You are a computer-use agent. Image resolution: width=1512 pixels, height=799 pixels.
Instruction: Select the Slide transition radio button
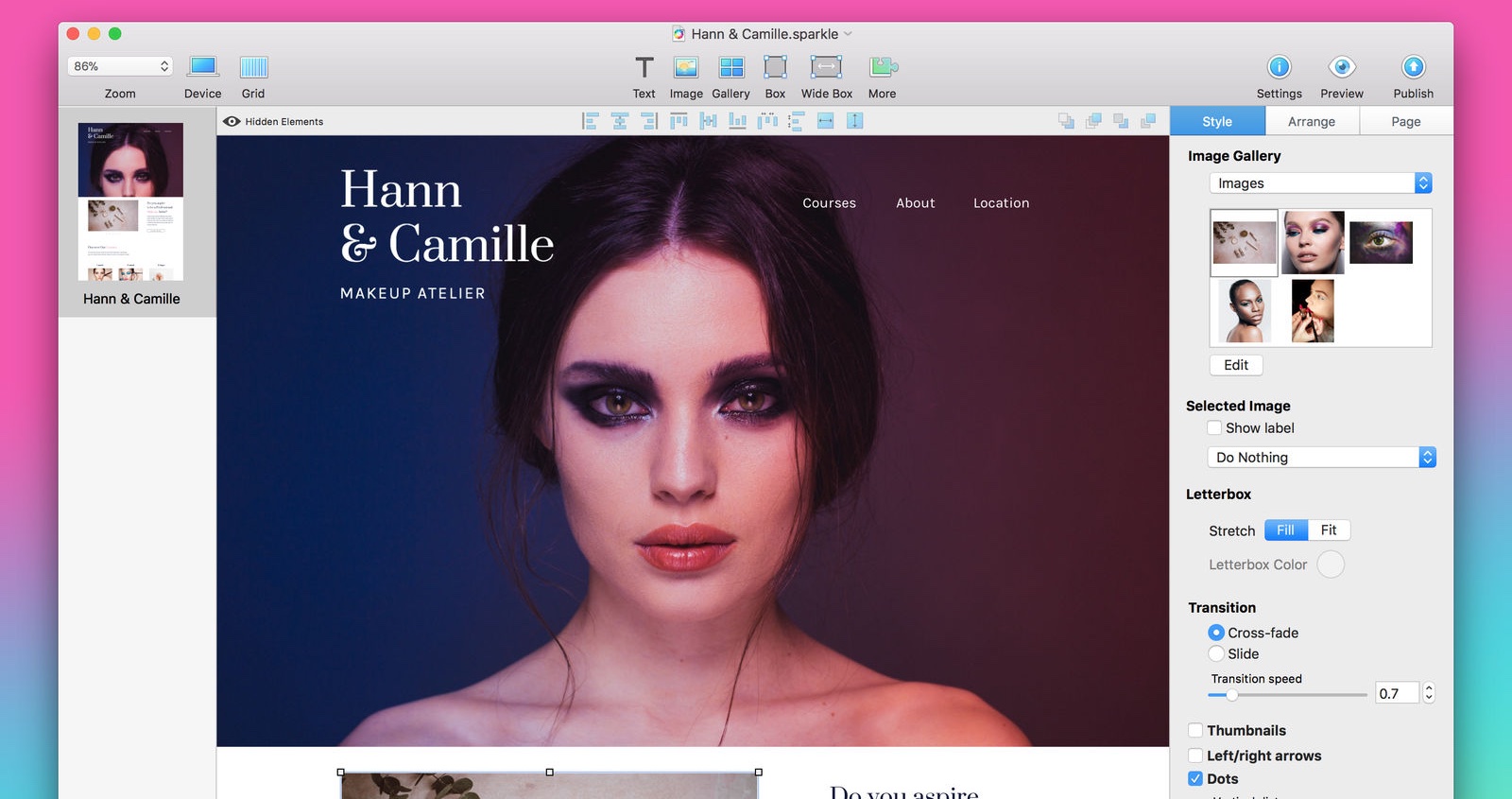tap(1216, 654)
